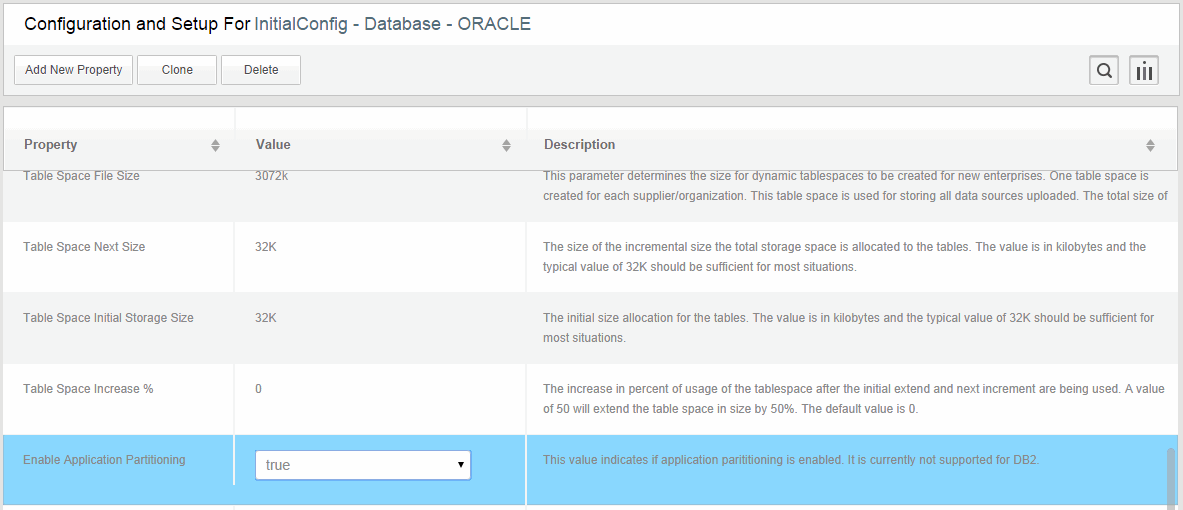Click the Description column header text
1183x510 pixels.
coord(579,144)
